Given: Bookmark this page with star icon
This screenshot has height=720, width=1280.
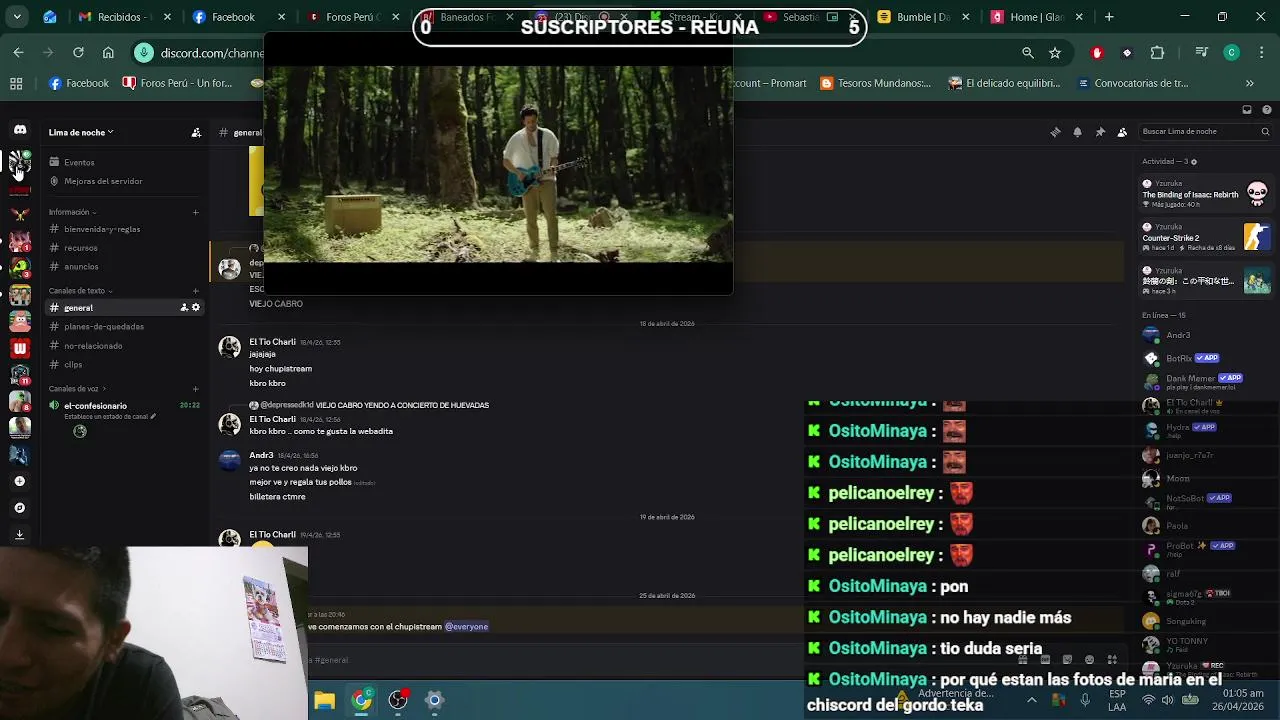Looking at the screenshot, I should 1055,53.
